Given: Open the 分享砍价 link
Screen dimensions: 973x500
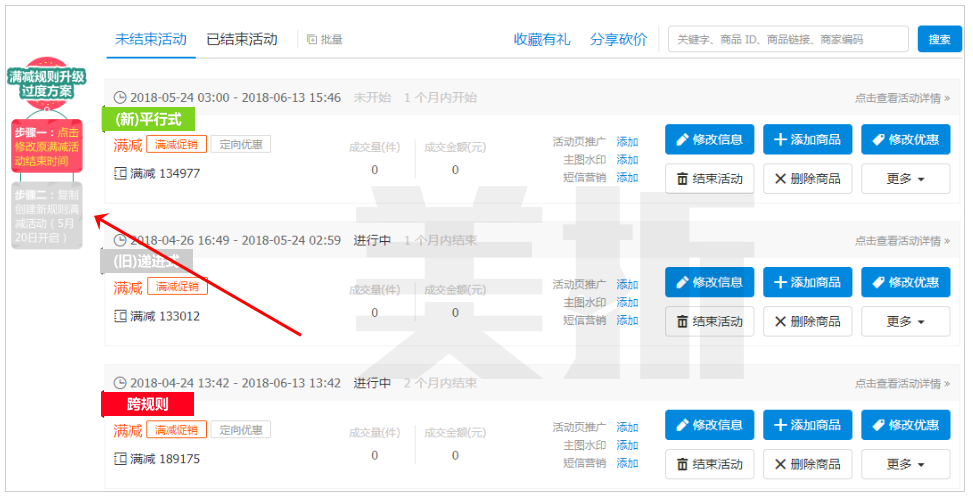Looking at the screenshot, I should 618,40.
